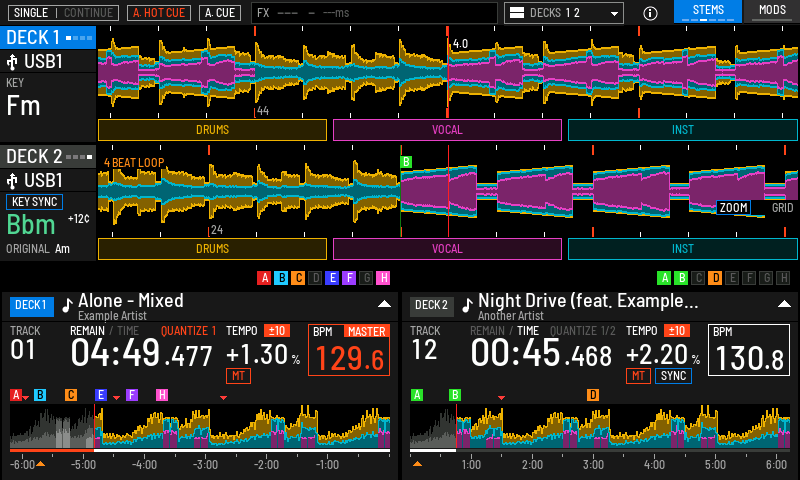Switch play mode to SINGLE
This screenshot has height=480, width=800.
click(x=31, y=13)
